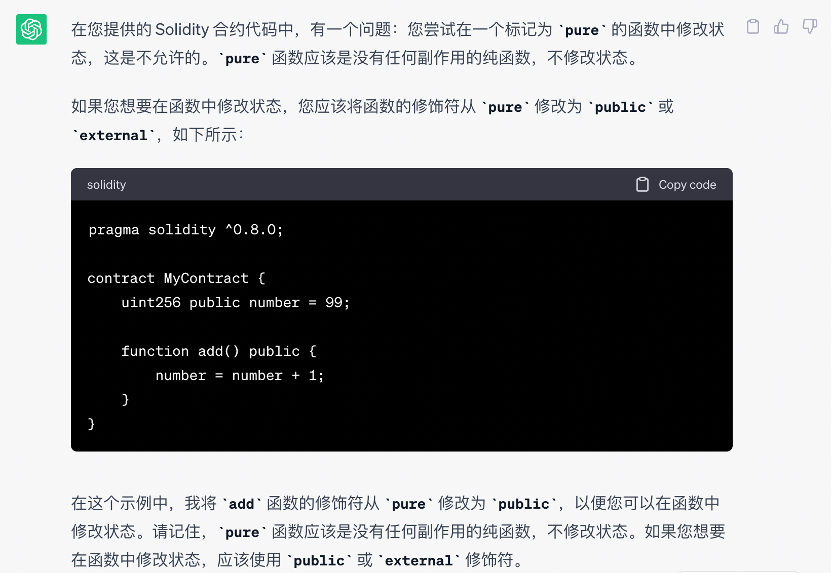The height and width of the screenshot is (574, 832).
Task: Give the response a thumbs up
Action: pyautogui.click(x=781, y=27)
